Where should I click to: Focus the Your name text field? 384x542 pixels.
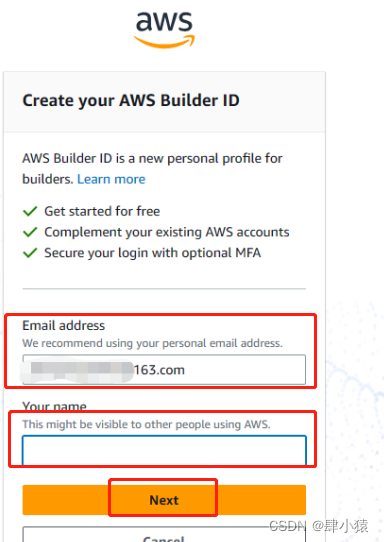tap(164, 450)
